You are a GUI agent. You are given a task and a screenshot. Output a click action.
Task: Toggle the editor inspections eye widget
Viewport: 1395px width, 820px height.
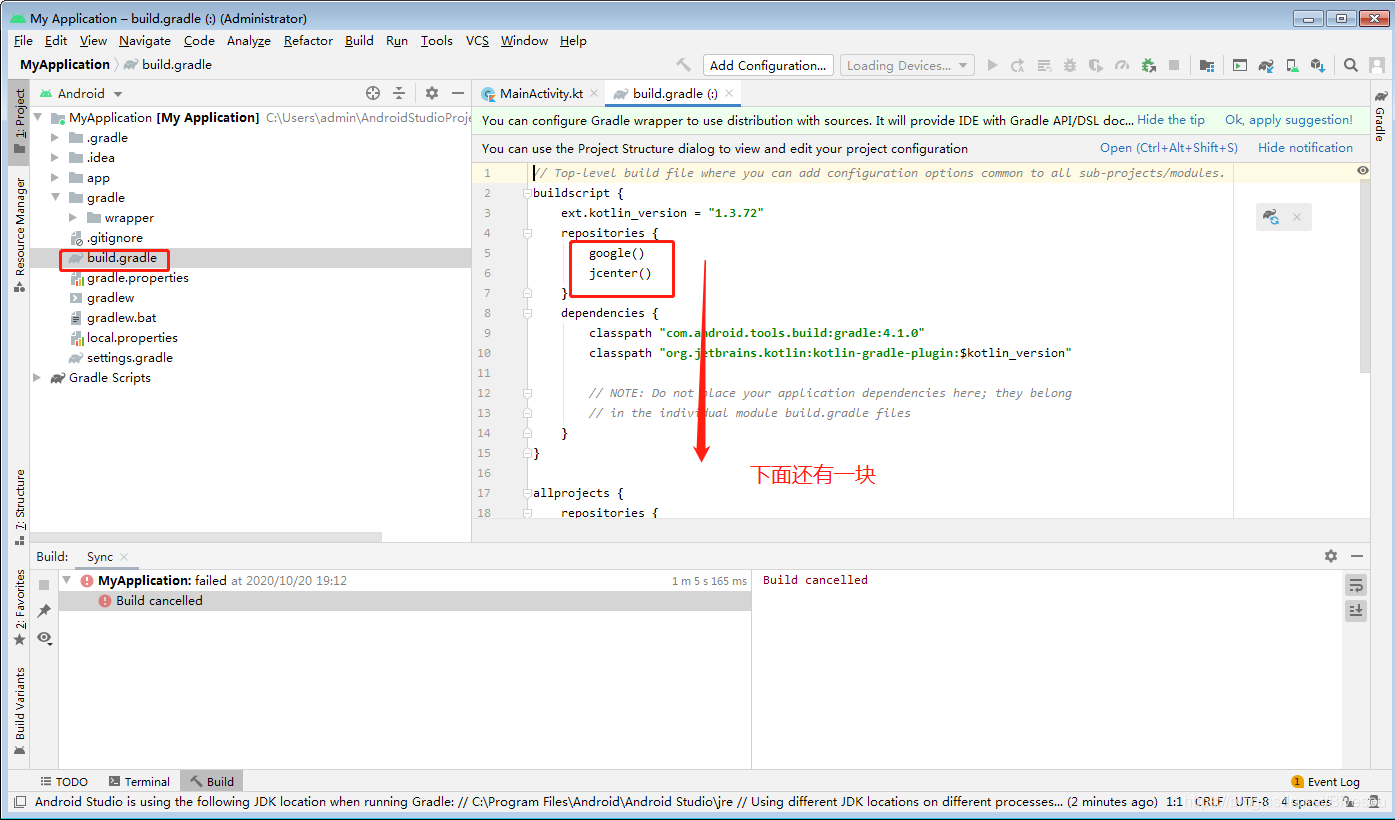[x=1363, y=171]
